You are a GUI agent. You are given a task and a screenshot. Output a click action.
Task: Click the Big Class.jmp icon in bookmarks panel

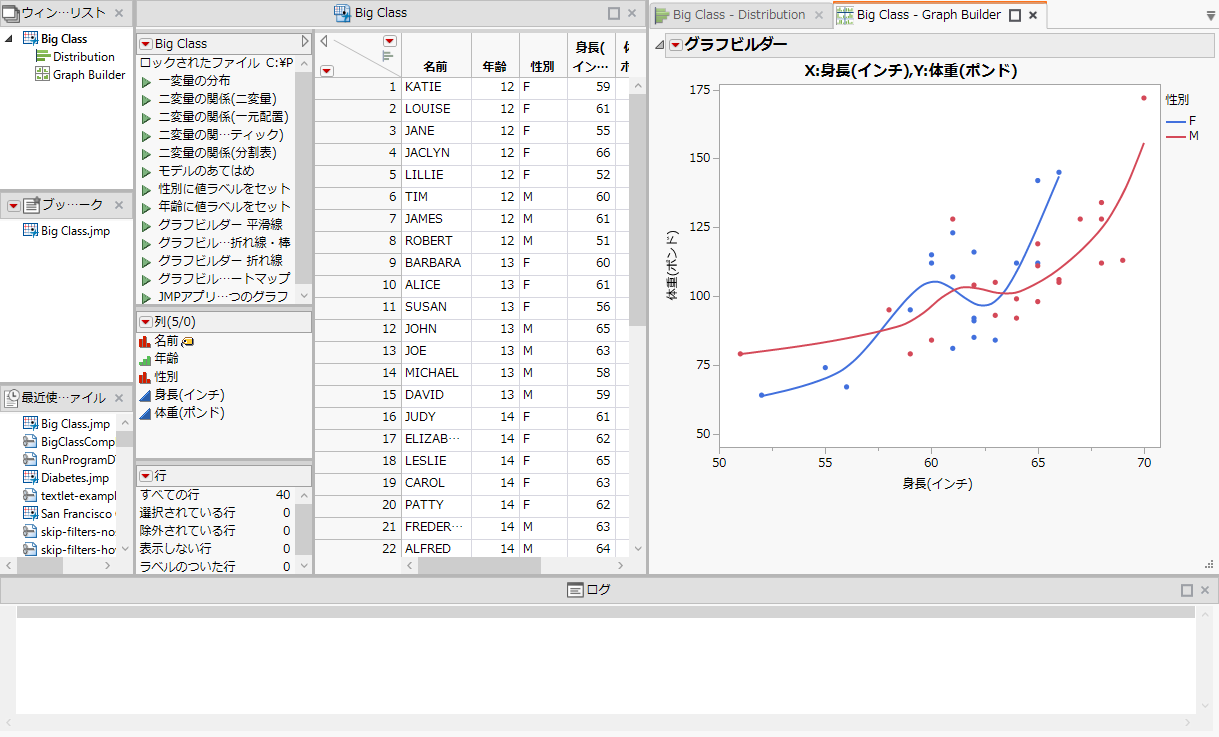point(30,231)
